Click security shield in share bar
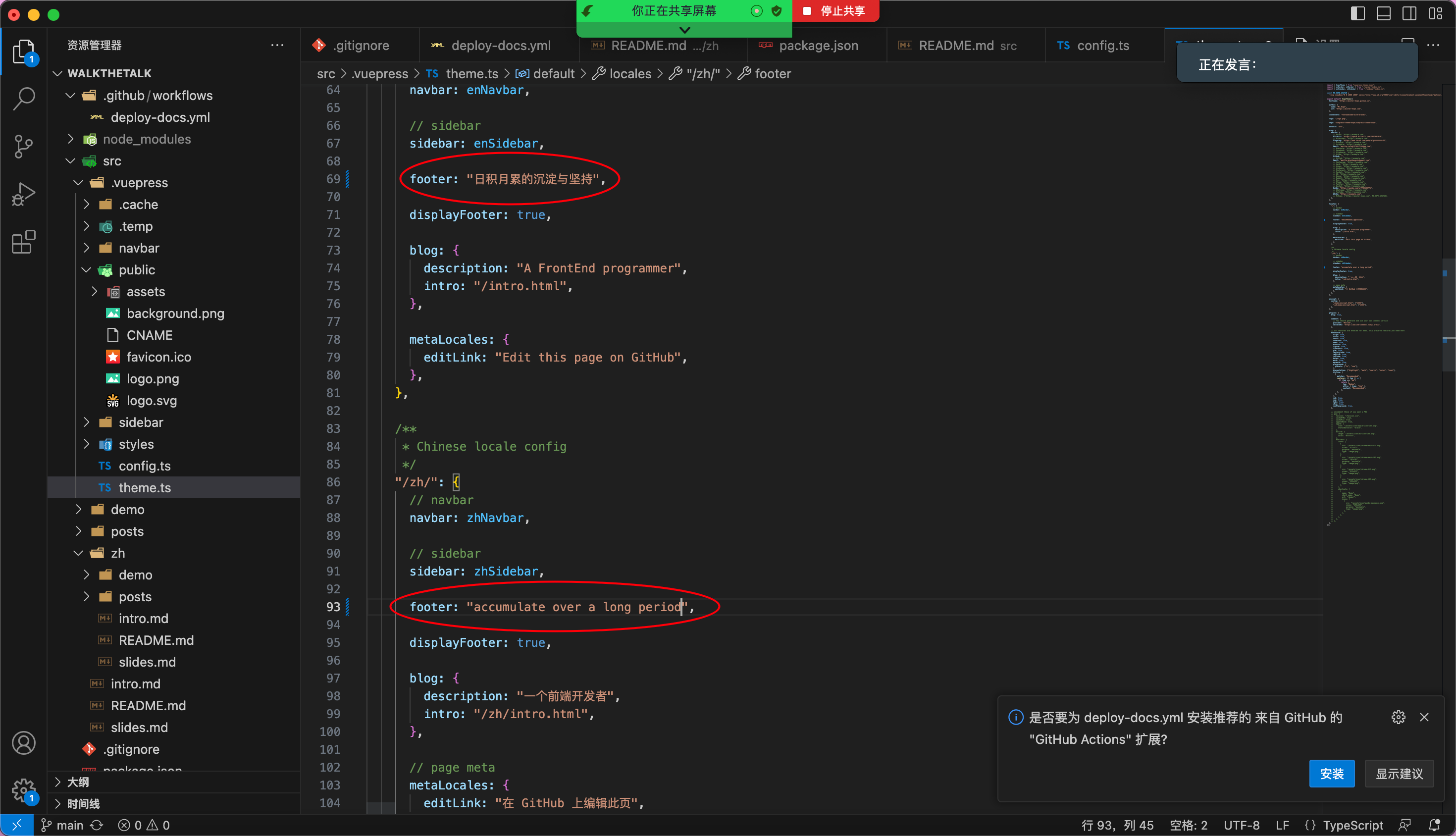 [776, 11]
